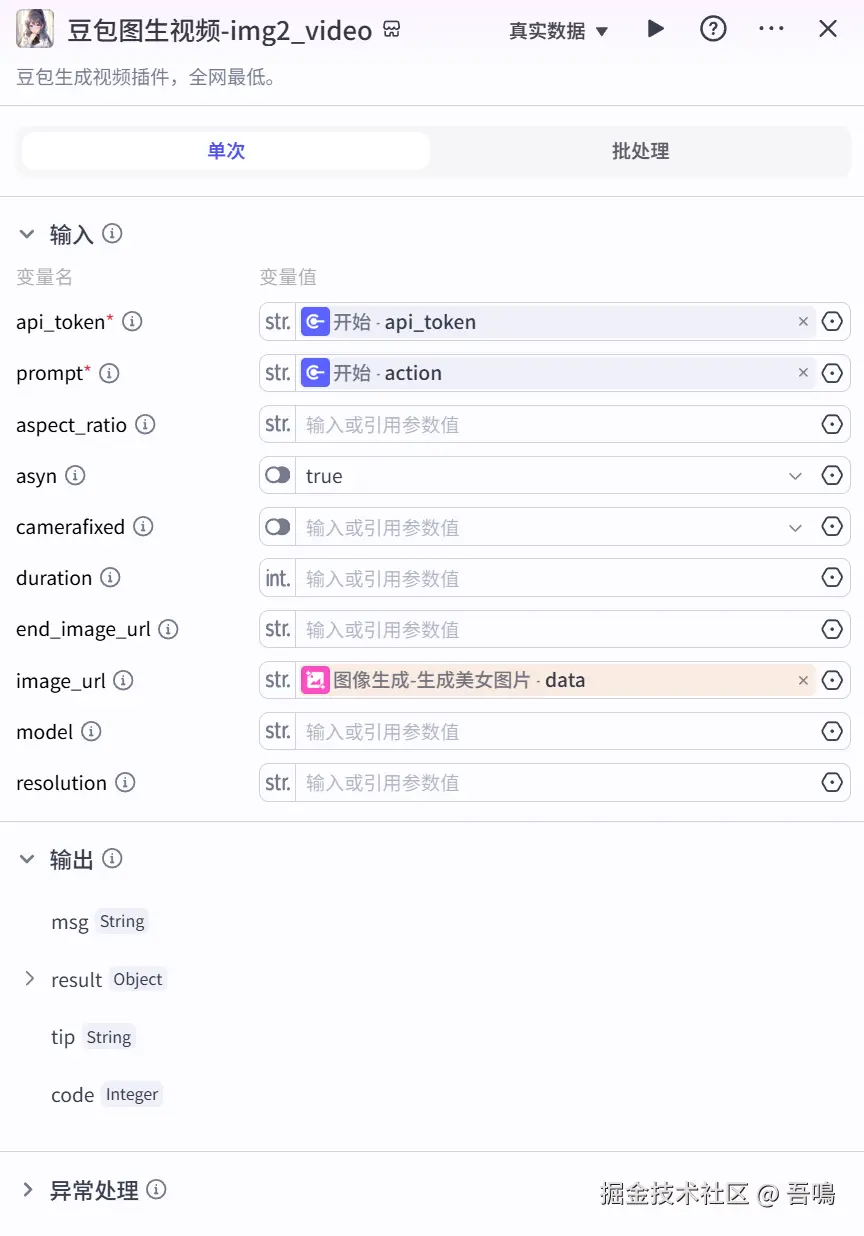Remove the action reference from prompt

803,373
